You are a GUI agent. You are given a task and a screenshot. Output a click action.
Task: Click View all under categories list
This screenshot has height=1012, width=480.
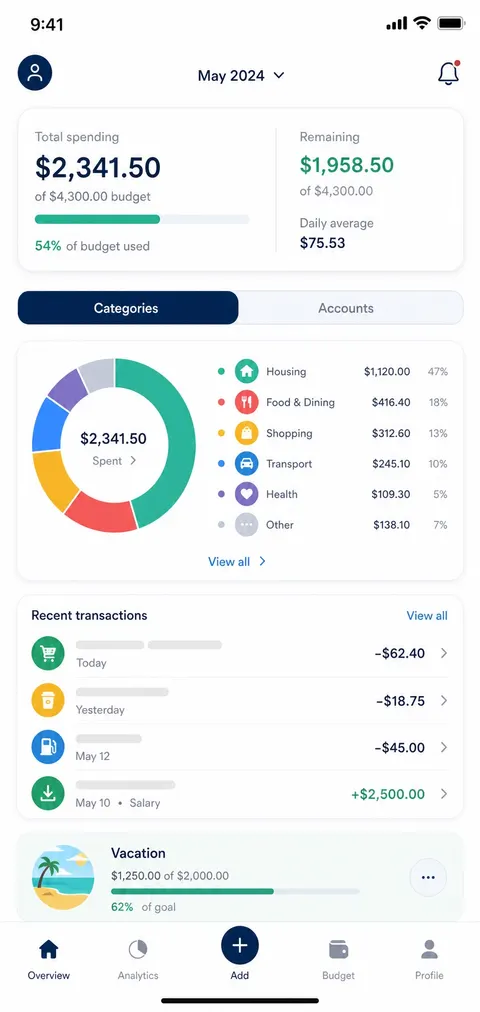tap(237, 562)
